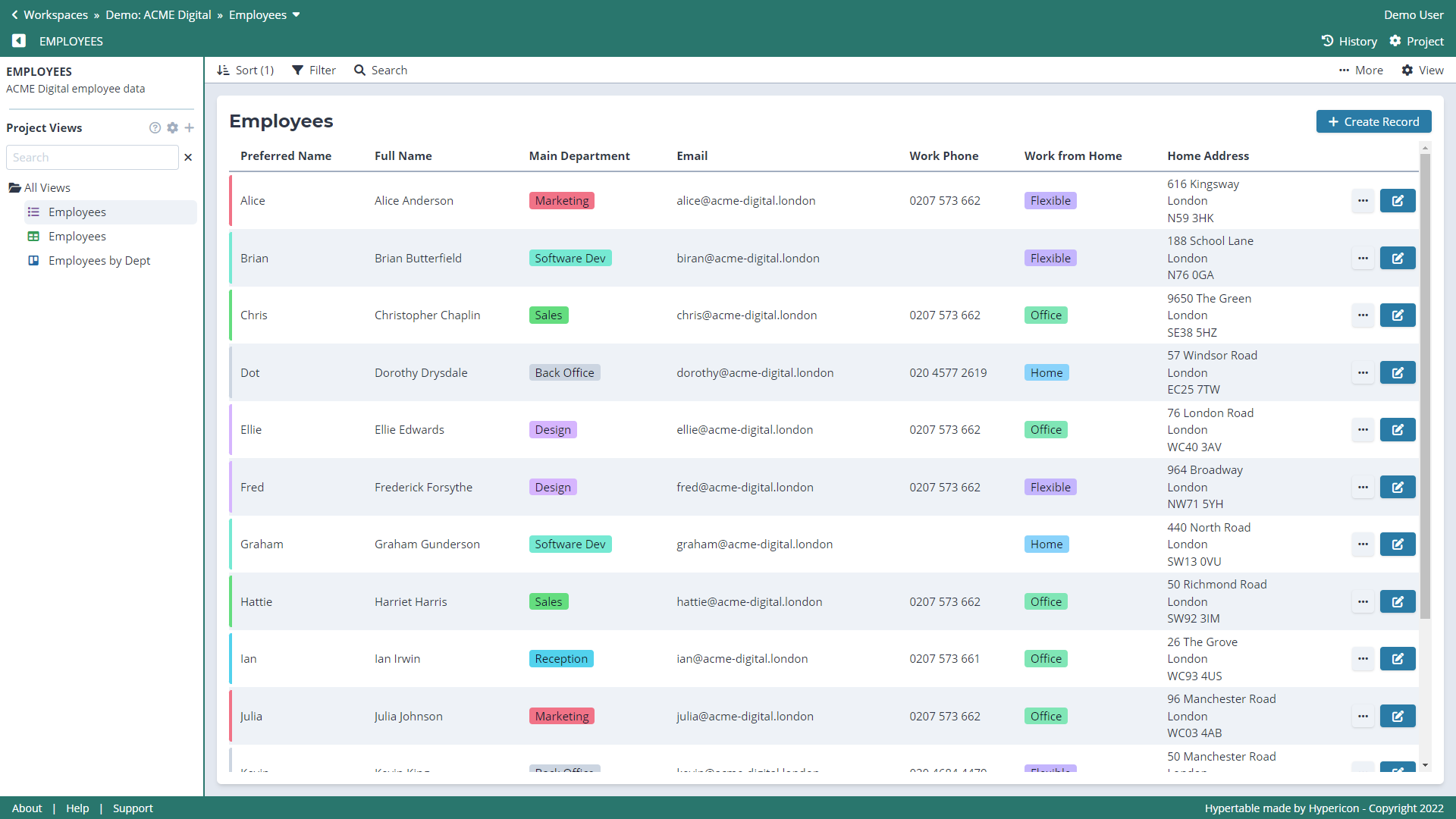1456x819 pixels.
Task: Open more options for Julia's row
Action: tap(1363, 716)
